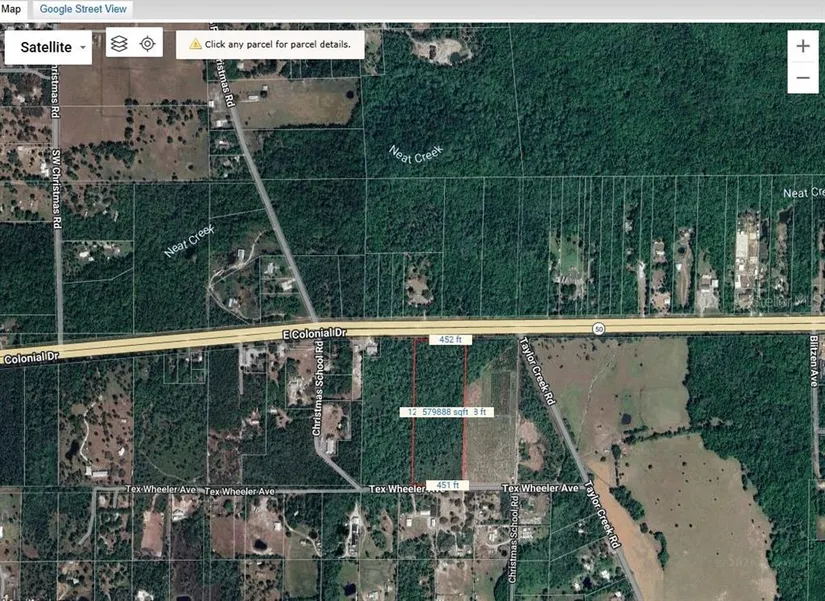The image size is (825, 601).
Task: Click the route 50 highway shield
Action: [598, 328]
